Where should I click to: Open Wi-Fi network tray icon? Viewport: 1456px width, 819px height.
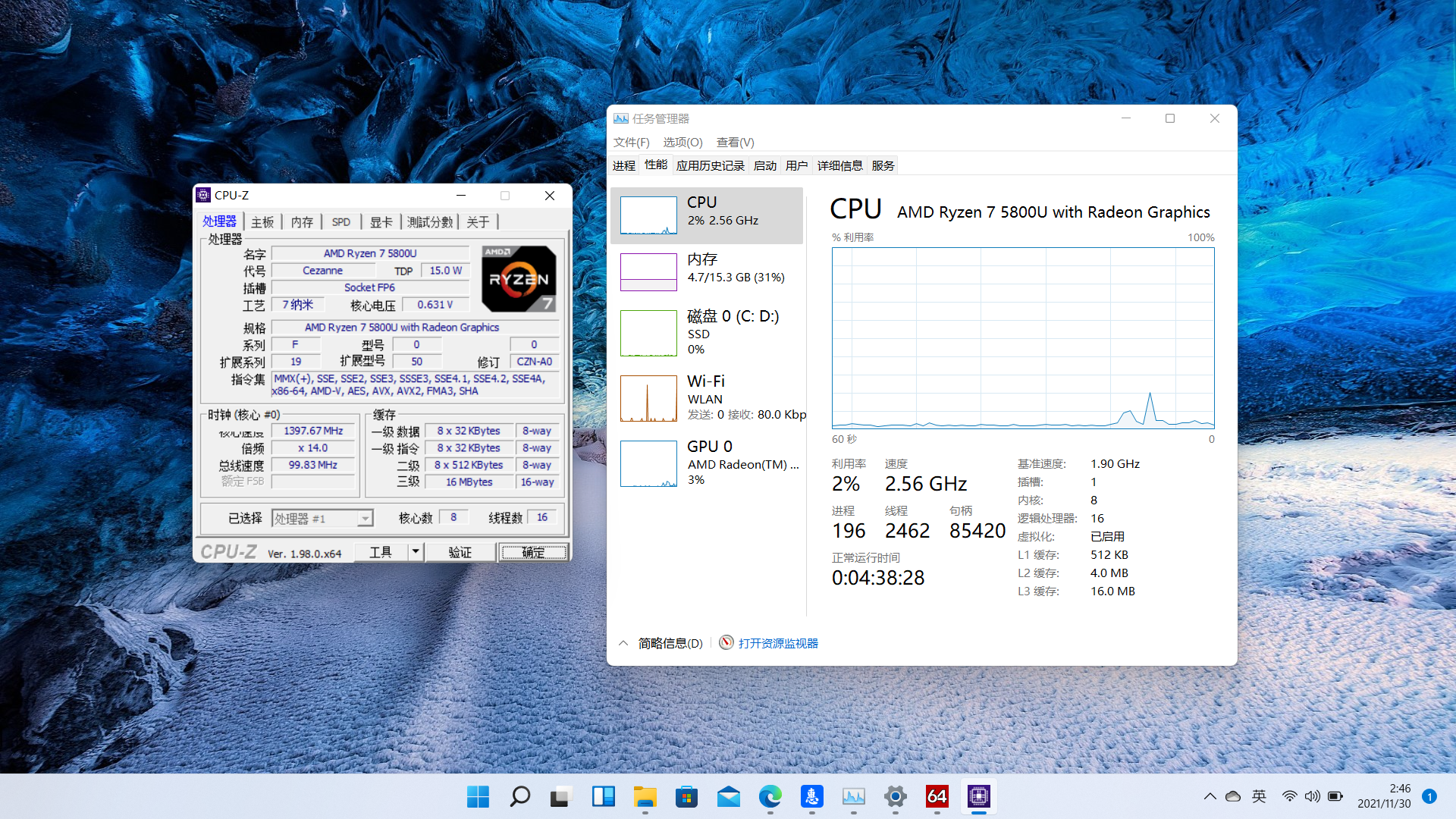[x=1289, y=796]
